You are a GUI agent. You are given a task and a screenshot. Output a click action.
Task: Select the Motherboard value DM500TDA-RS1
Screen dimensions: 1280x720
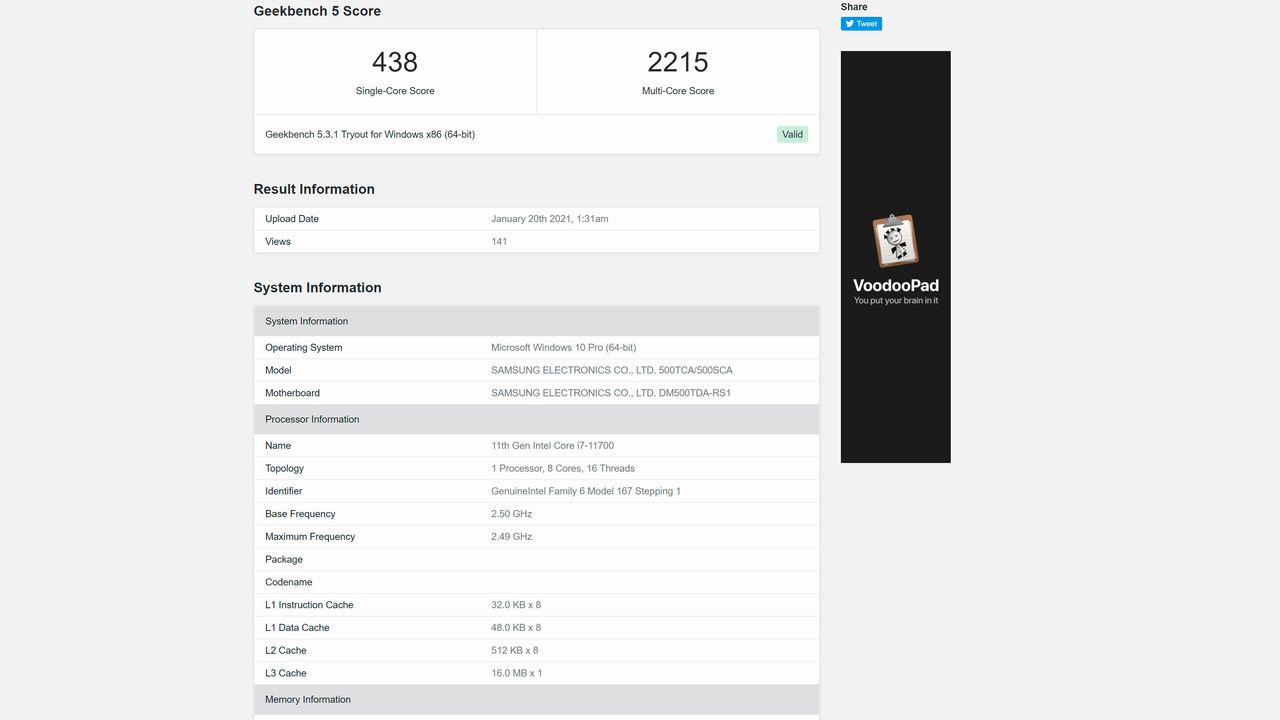point(611,394)
